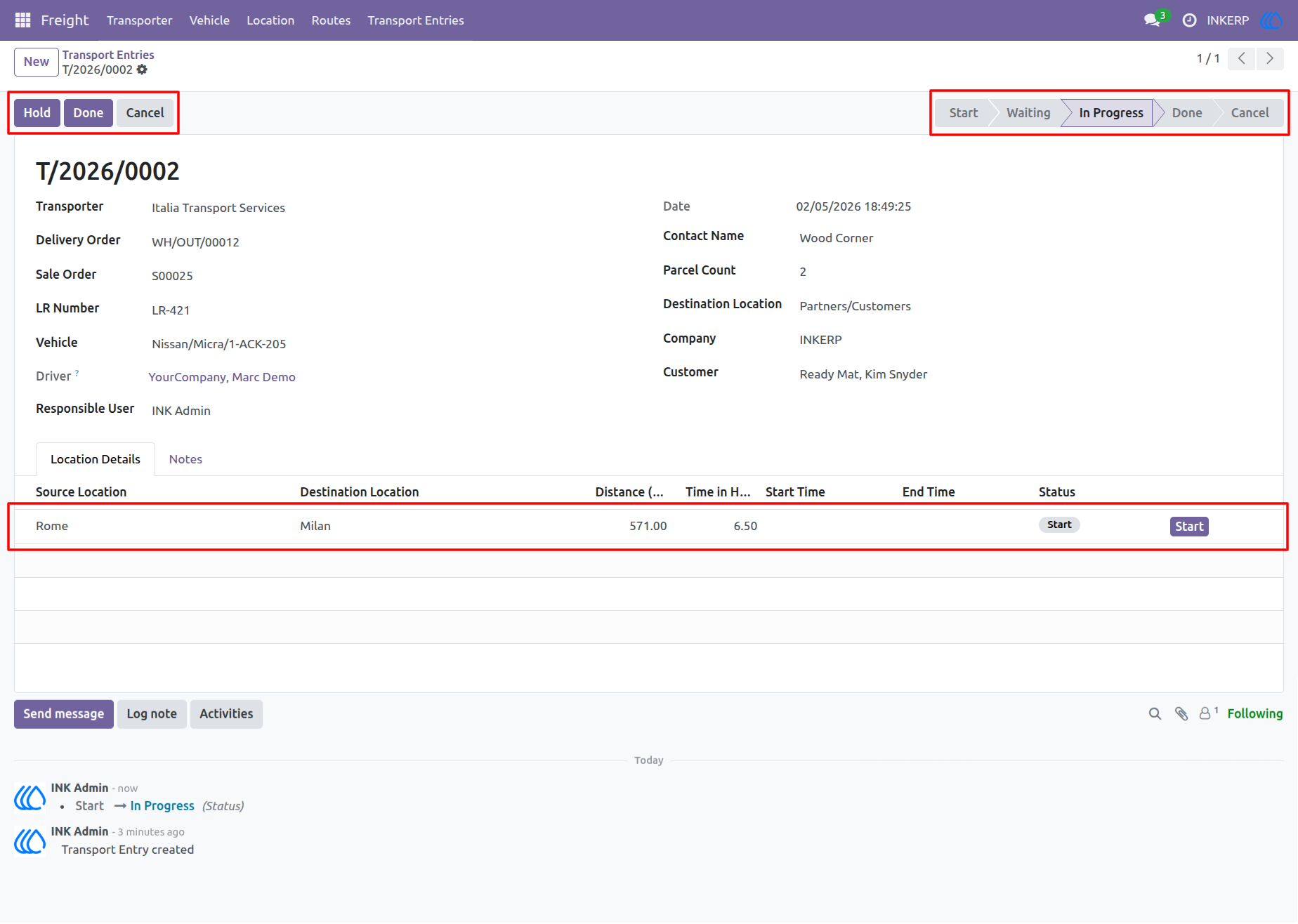This screenshot has height=924, width=1298.
Task: Select the In Progress status stage
Action: coord(1111,113)
